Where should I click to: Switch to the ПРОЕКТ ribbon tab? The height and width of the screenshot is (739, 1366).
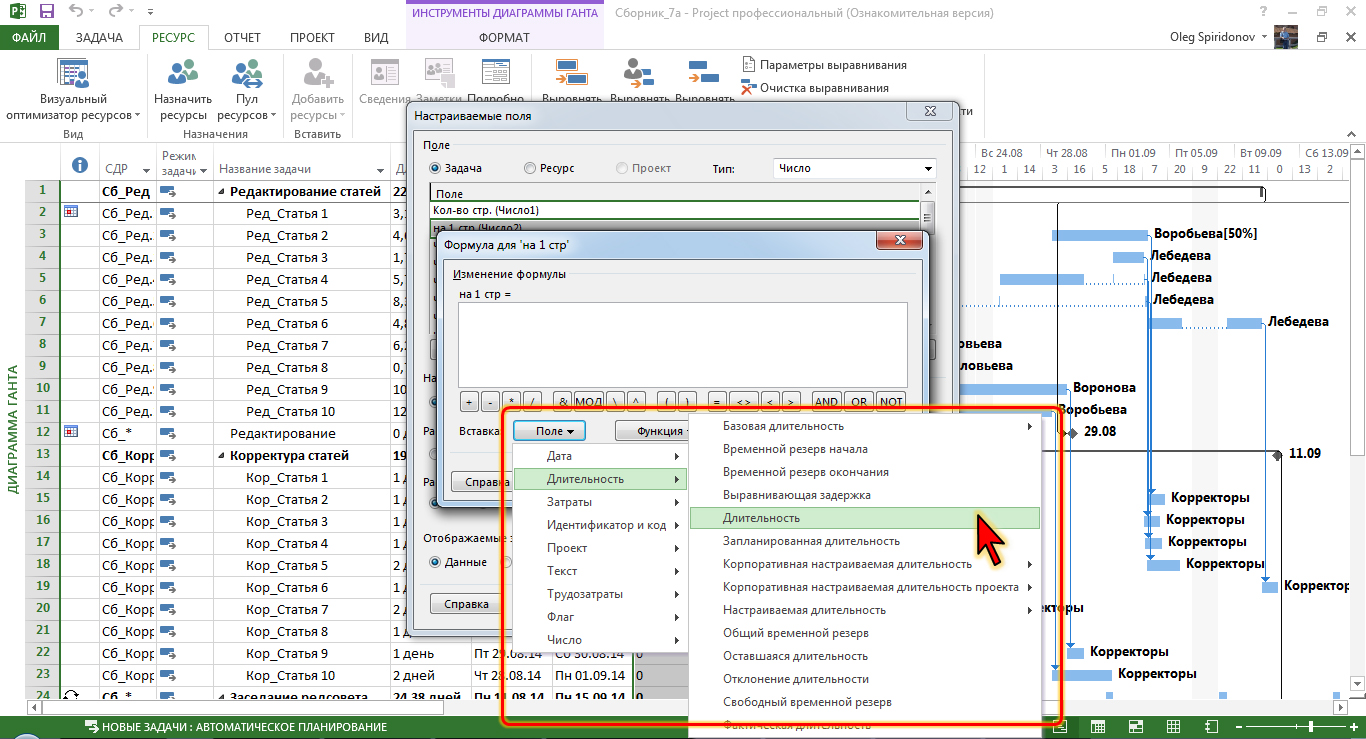[x=312, y=37]
